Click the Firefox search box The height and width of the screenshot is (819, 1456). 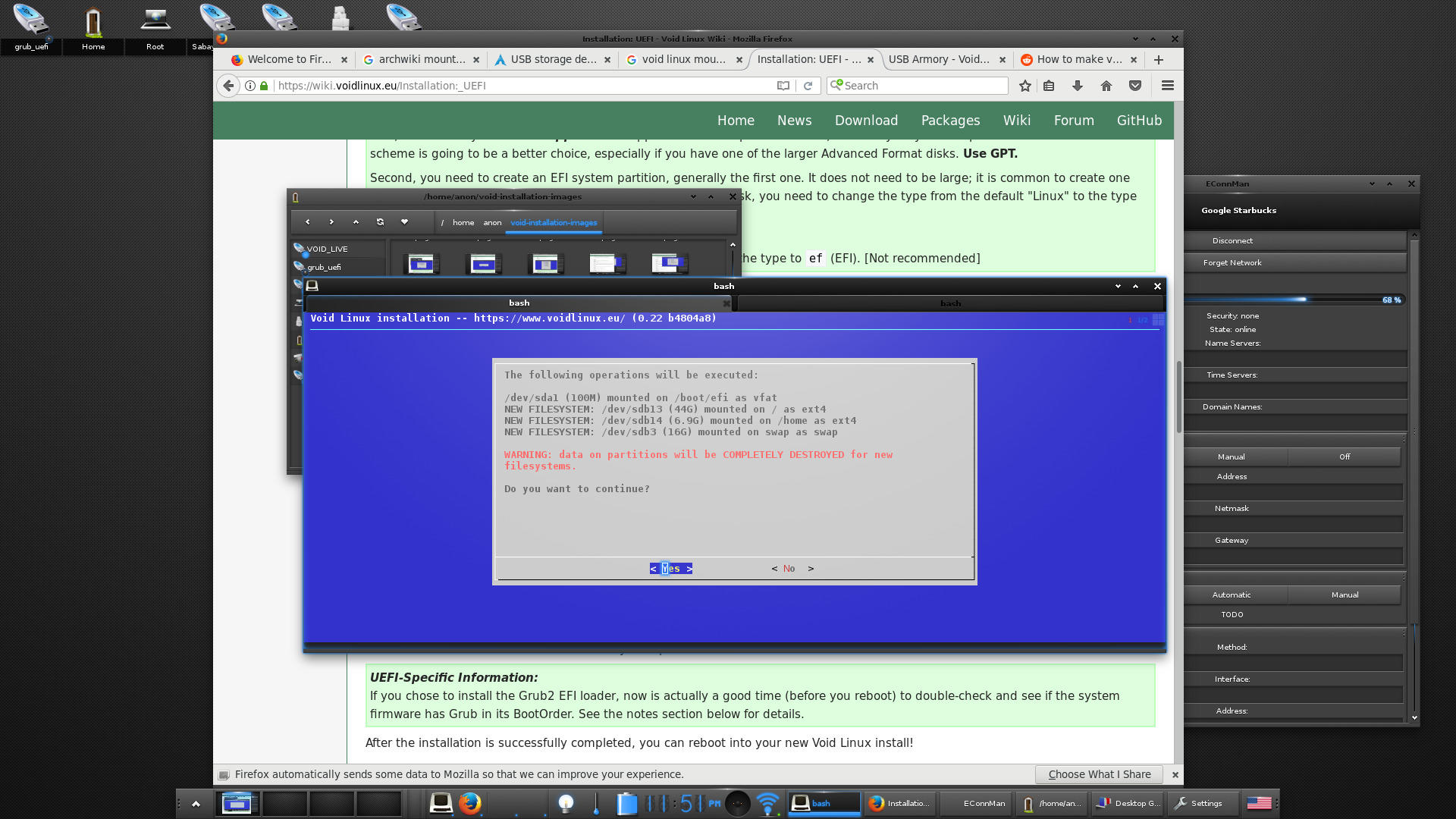point(918,86)
